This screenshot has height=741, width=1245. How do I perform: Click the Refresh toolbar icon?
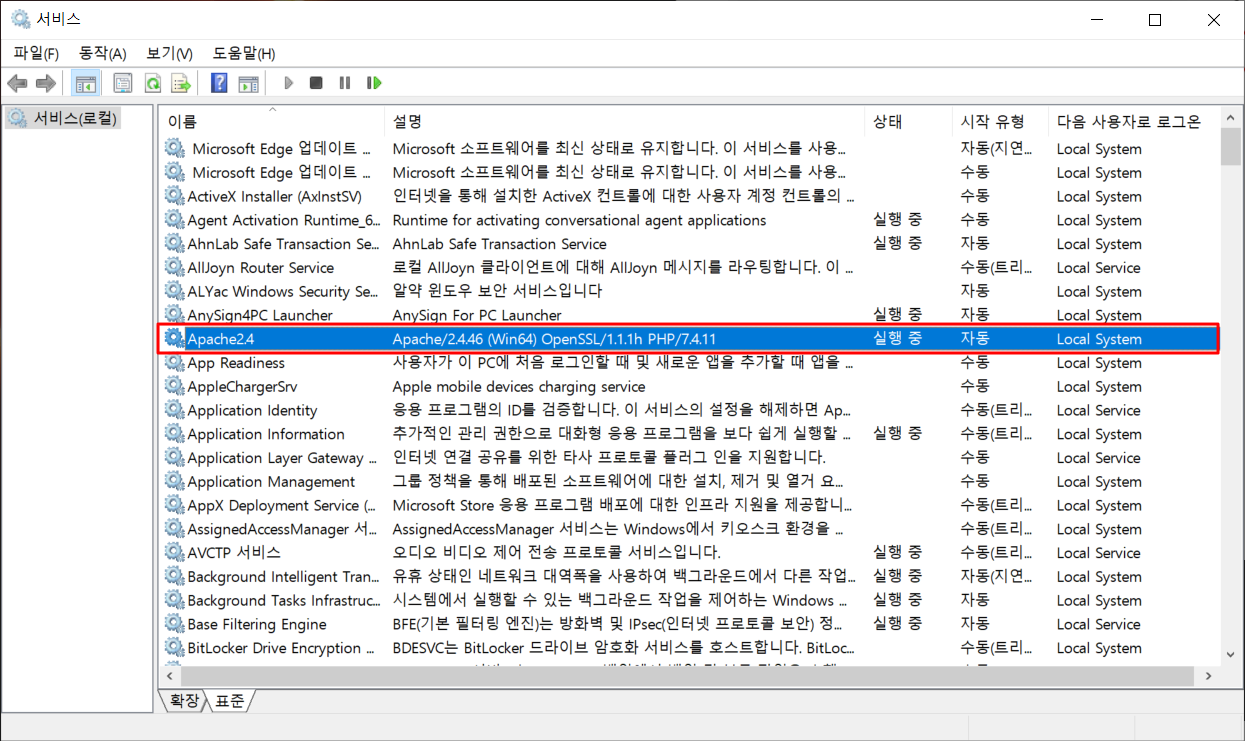[x=152, y=83]
